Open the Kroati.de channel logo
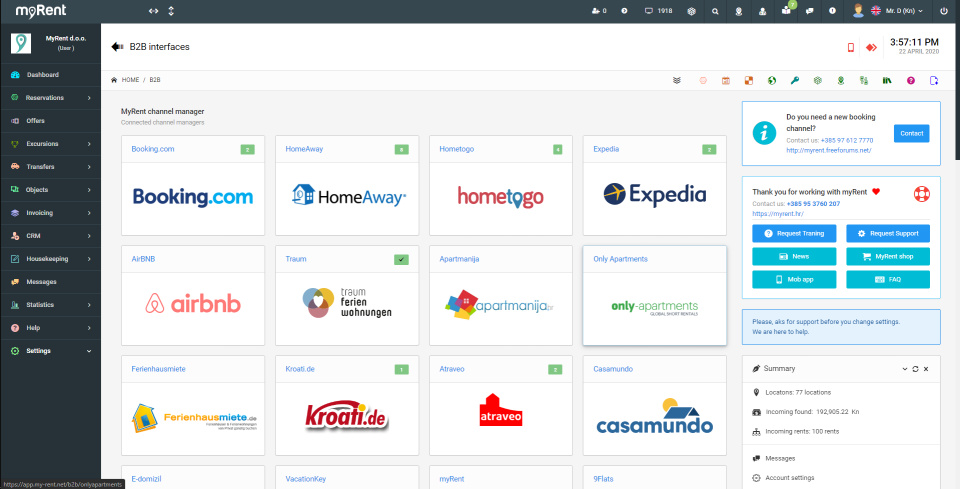This screenshot has height=489, width=960. (347, 416)
